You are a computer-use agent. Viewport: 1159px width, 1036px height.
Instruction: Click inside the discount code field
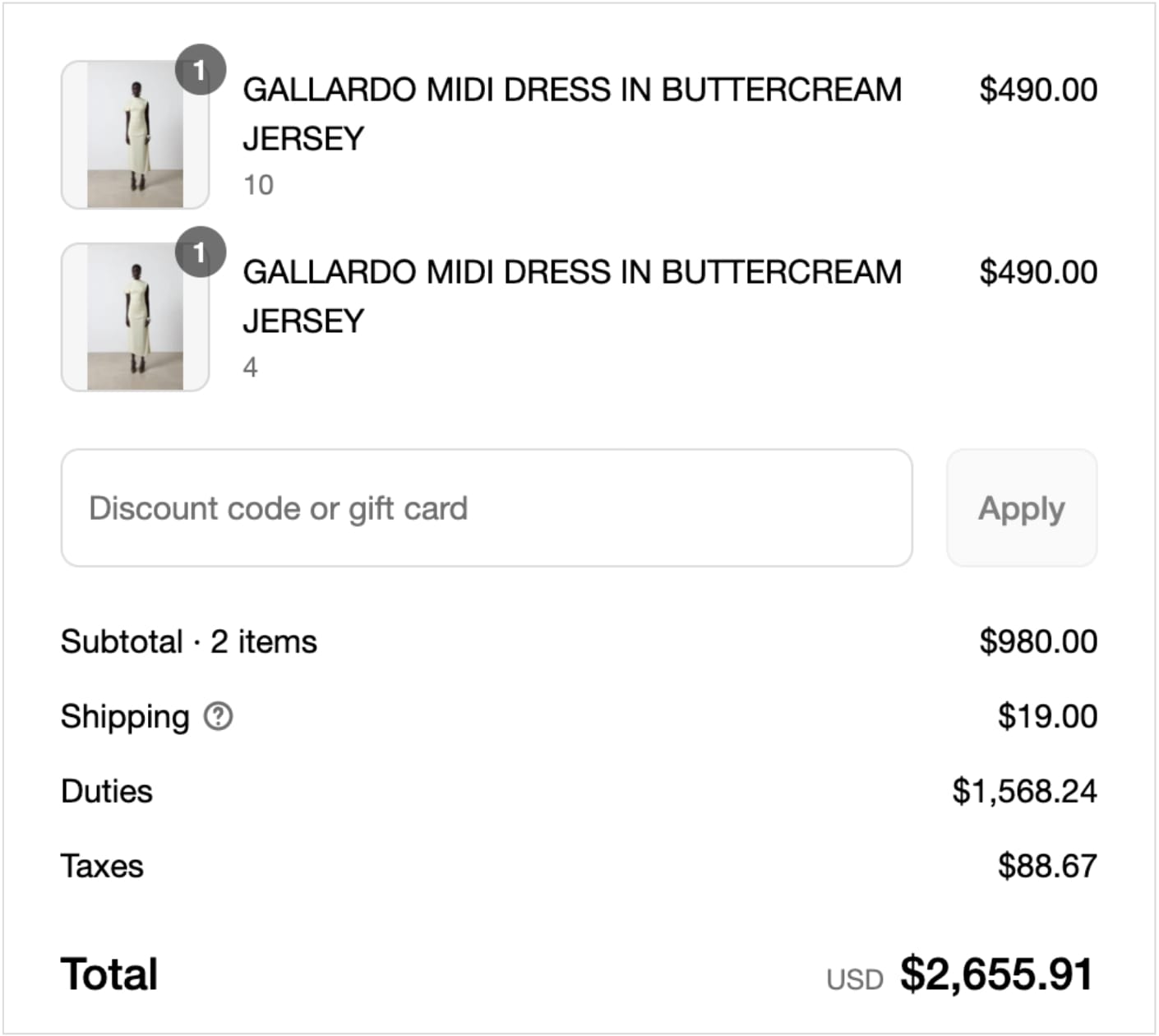(x=487, y=506)
